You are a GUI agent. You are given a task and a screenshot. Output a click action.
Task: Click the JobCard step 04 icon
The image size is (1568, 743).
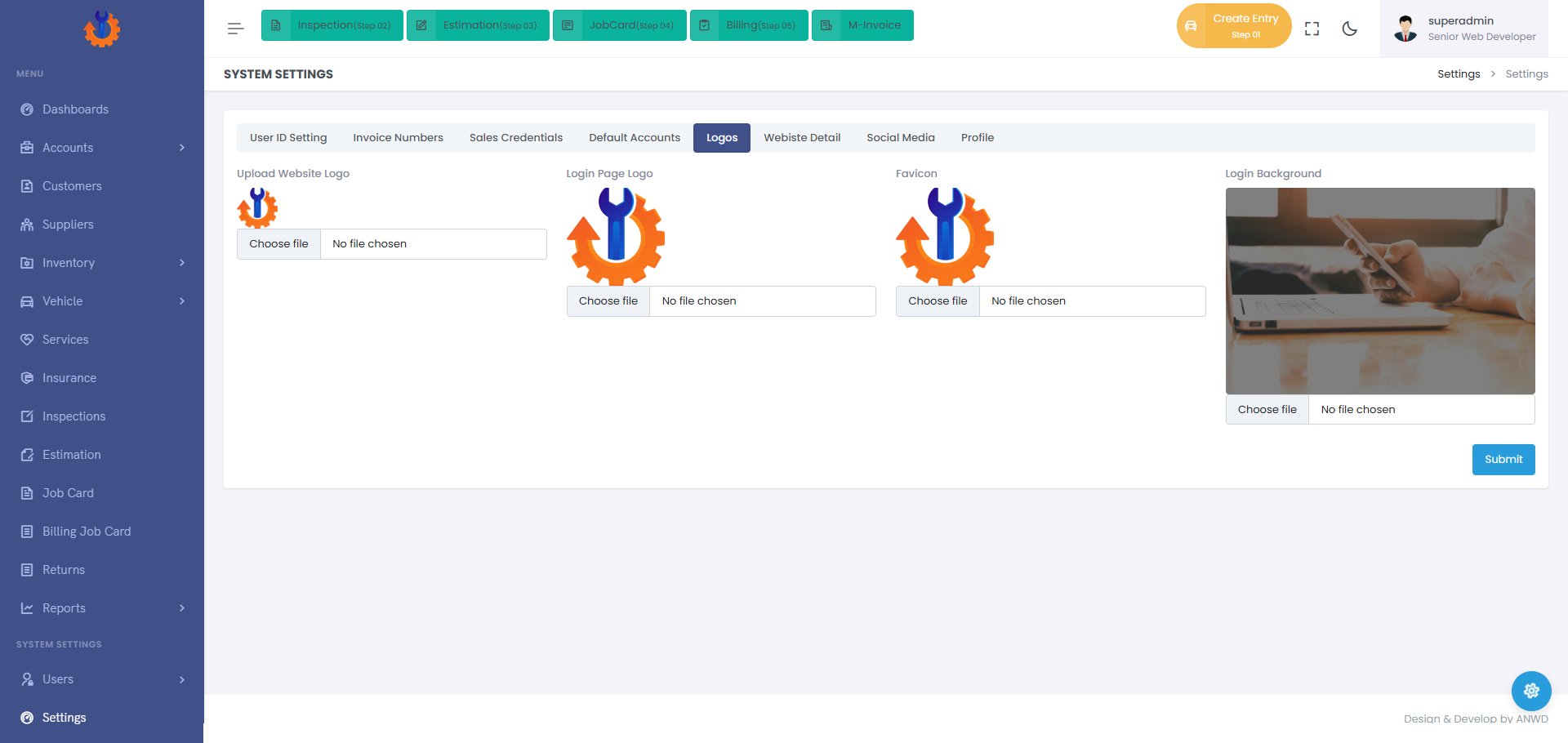(568, 25)
